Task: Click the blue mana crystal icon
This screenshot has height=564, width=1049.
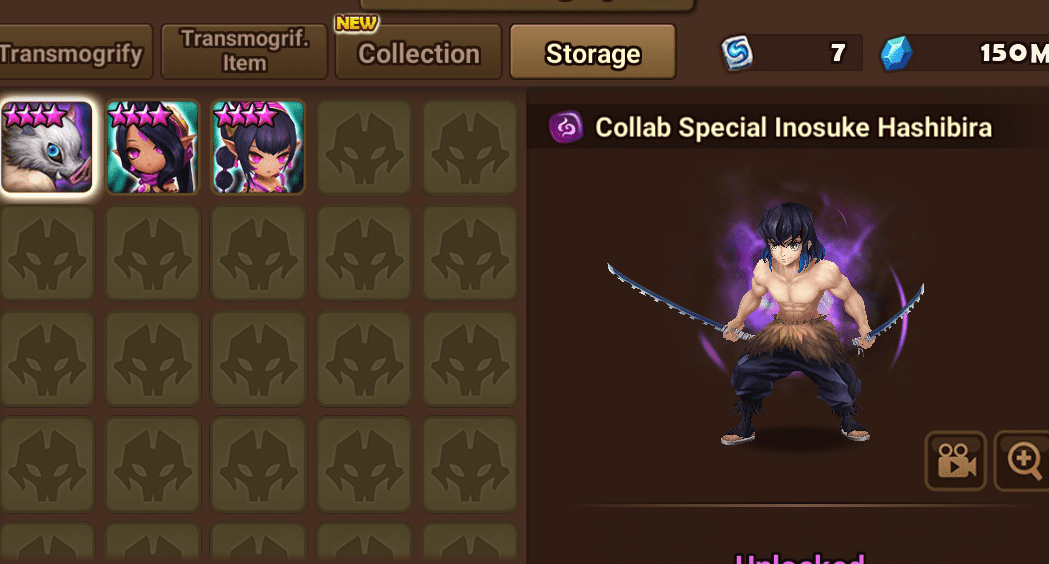Action: pyautogui.click(x=896, y=53)
